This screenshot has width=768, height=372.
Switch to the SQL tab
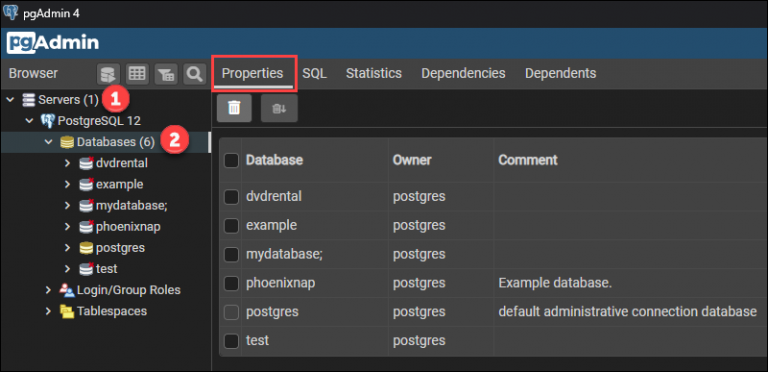pos(314,73)
